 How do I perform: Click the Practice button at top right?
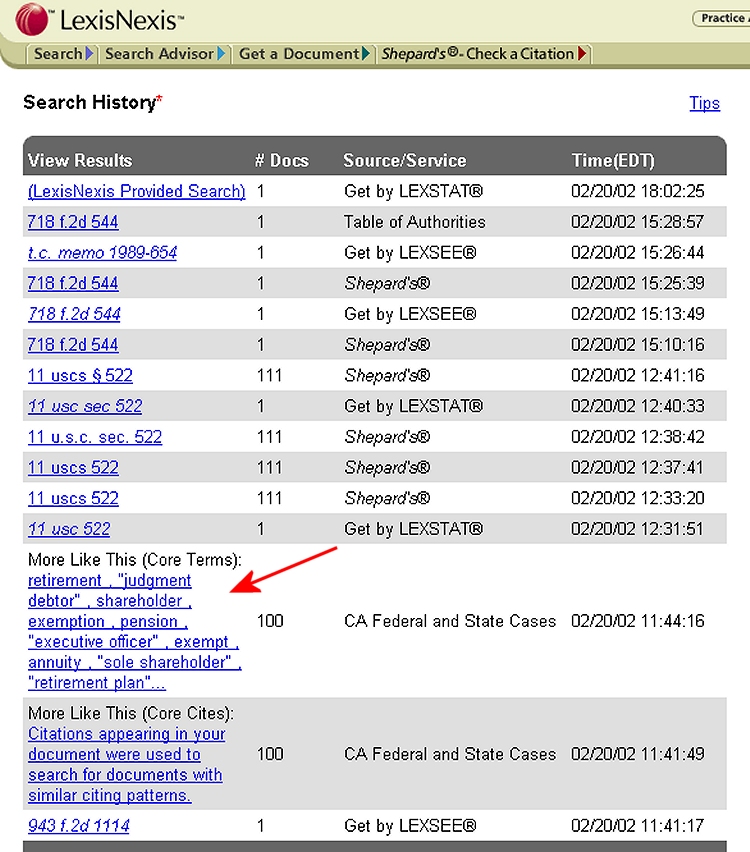coord(722,18)
